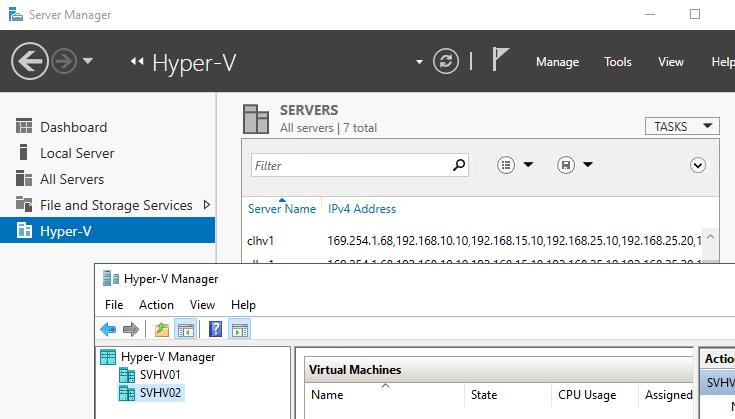Go back in Server Manager navigation
This screenshot has height=419, width=735.
[x=30, y=61]
